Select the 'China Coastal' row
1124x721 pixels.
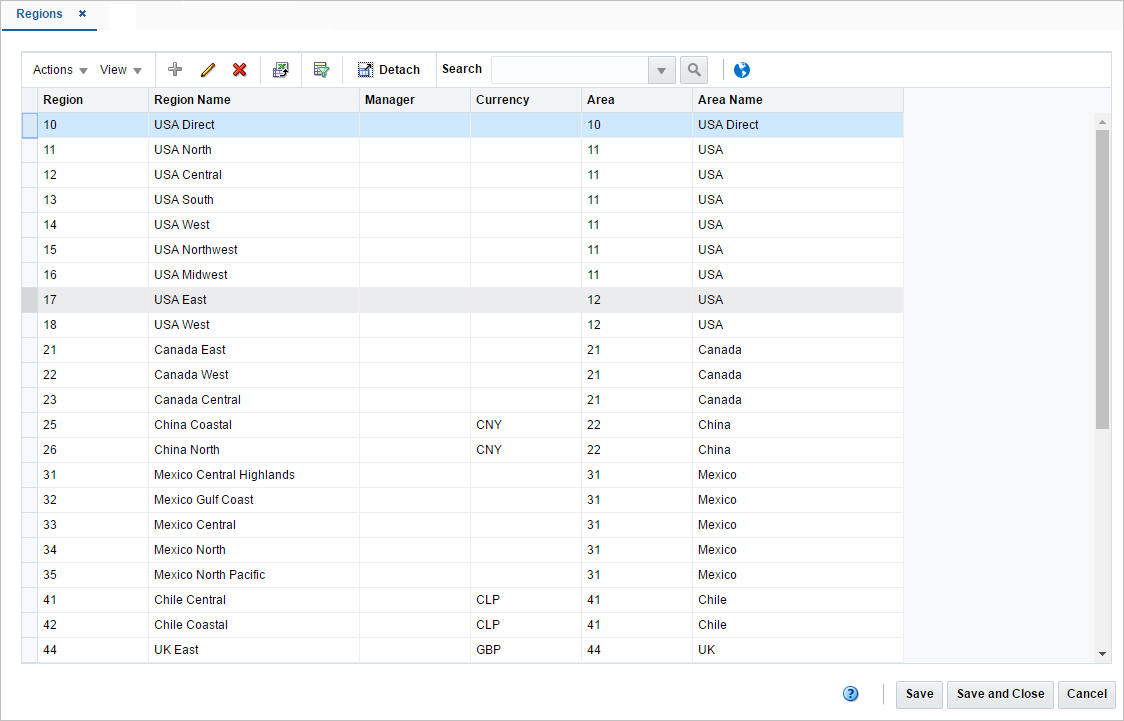pos(462,425)
